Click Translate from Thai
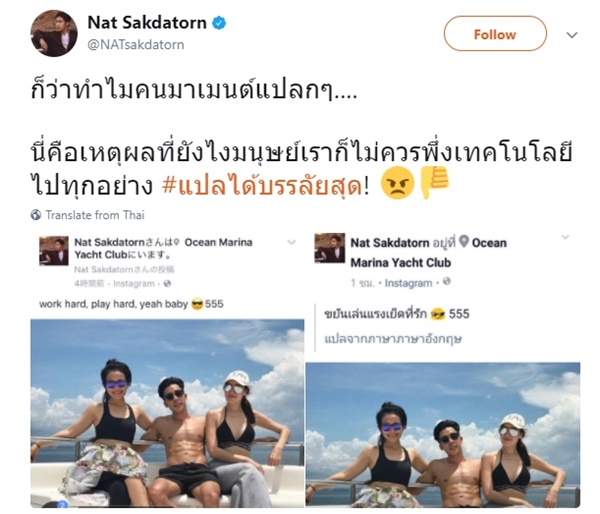This screenshot has height=514, width=600. tap(95, 215)
